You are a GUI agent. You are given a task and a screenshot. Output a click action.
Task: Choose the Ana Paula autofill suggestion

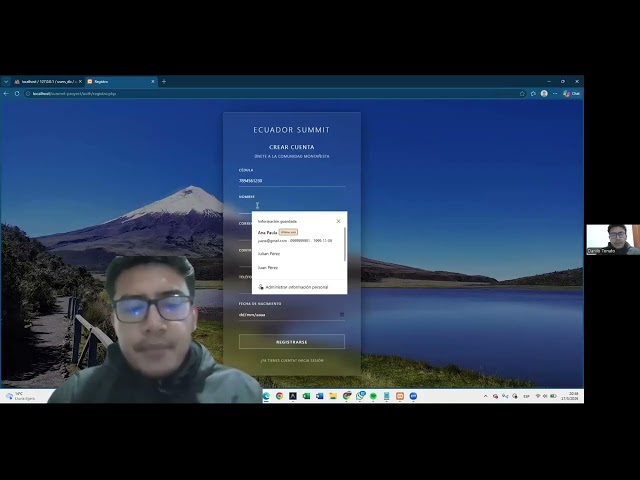298,236
